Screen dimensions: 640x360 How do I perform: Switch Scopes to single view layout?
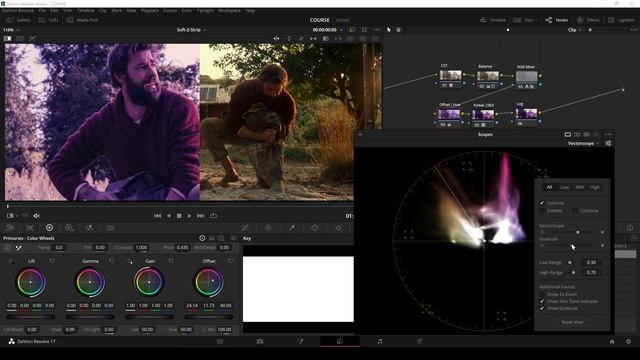(568, 134)
